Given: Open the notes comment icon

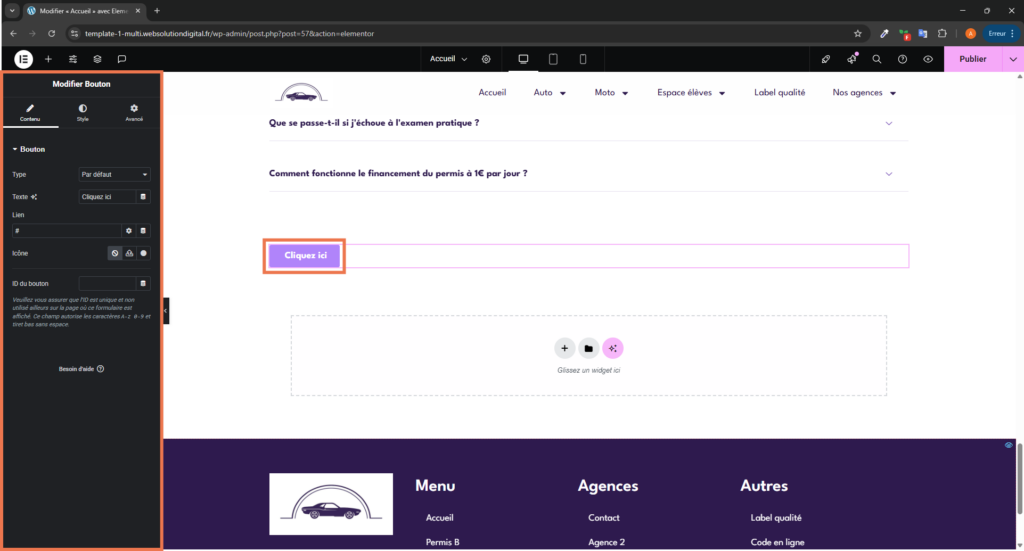Looking at the screenshot, I should tap(122, 59).
